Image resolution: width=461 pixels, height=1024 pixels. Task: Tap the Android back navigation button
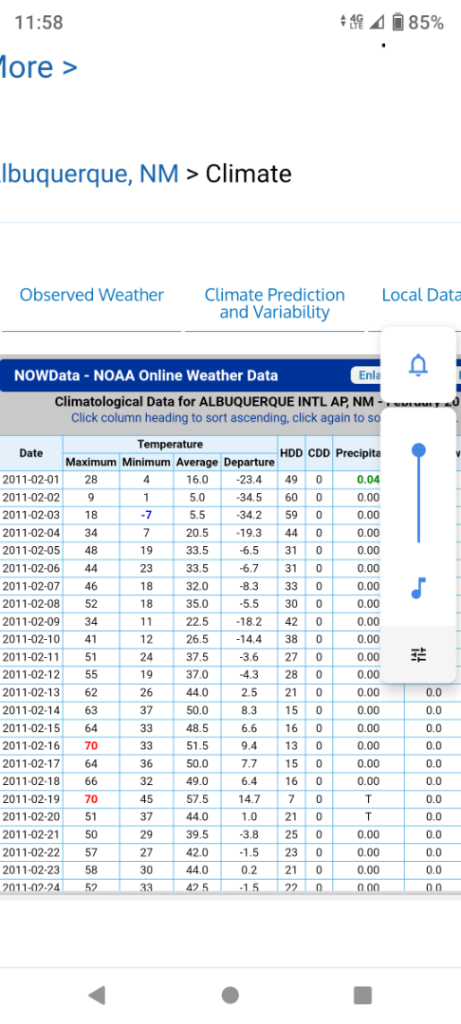click(x=97, y=995)
